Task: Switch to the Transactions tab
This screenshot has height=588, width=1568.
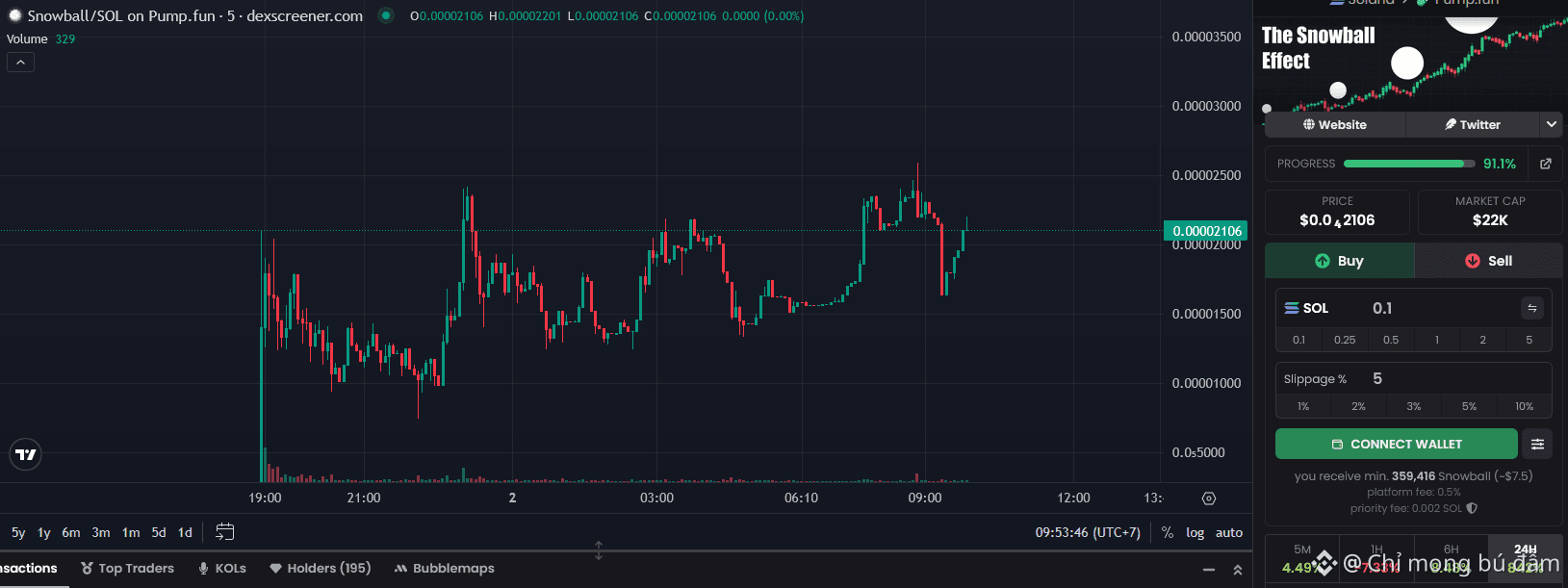Action: pyautogui.click(x=29, y=569)
